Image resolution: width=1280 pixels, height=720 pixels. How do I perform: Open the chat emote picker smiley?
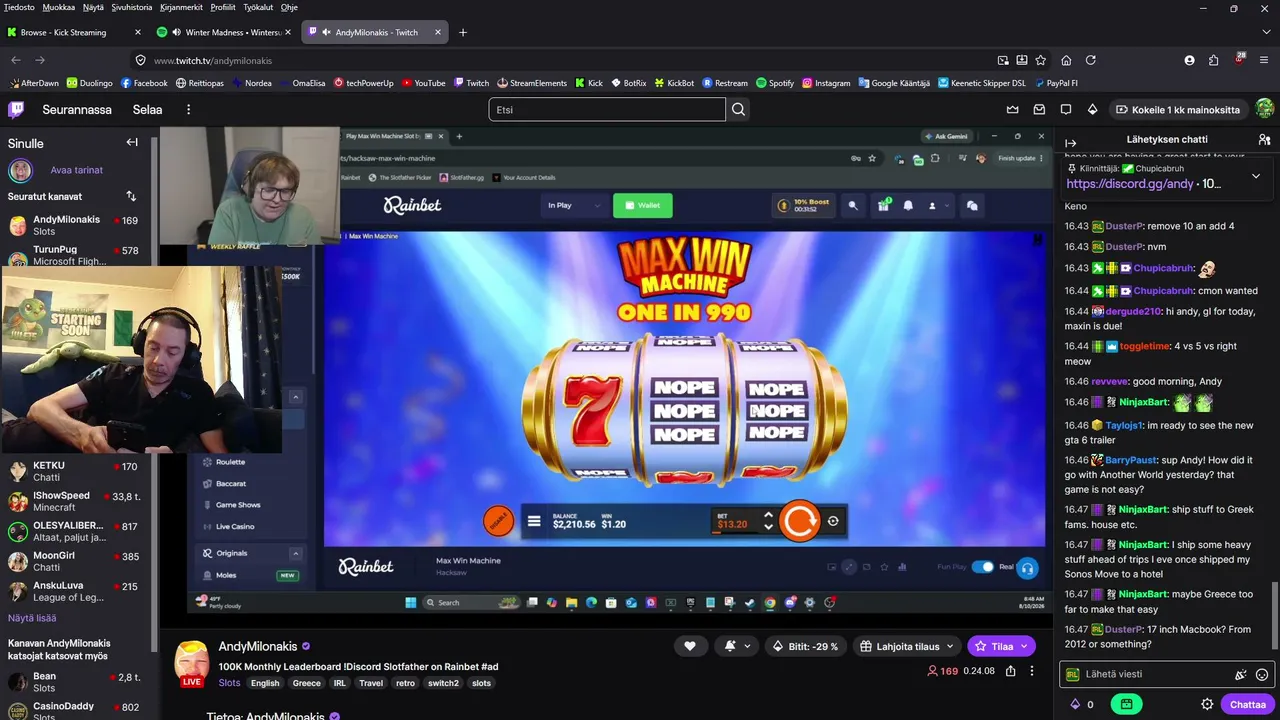click(1262, 674)
